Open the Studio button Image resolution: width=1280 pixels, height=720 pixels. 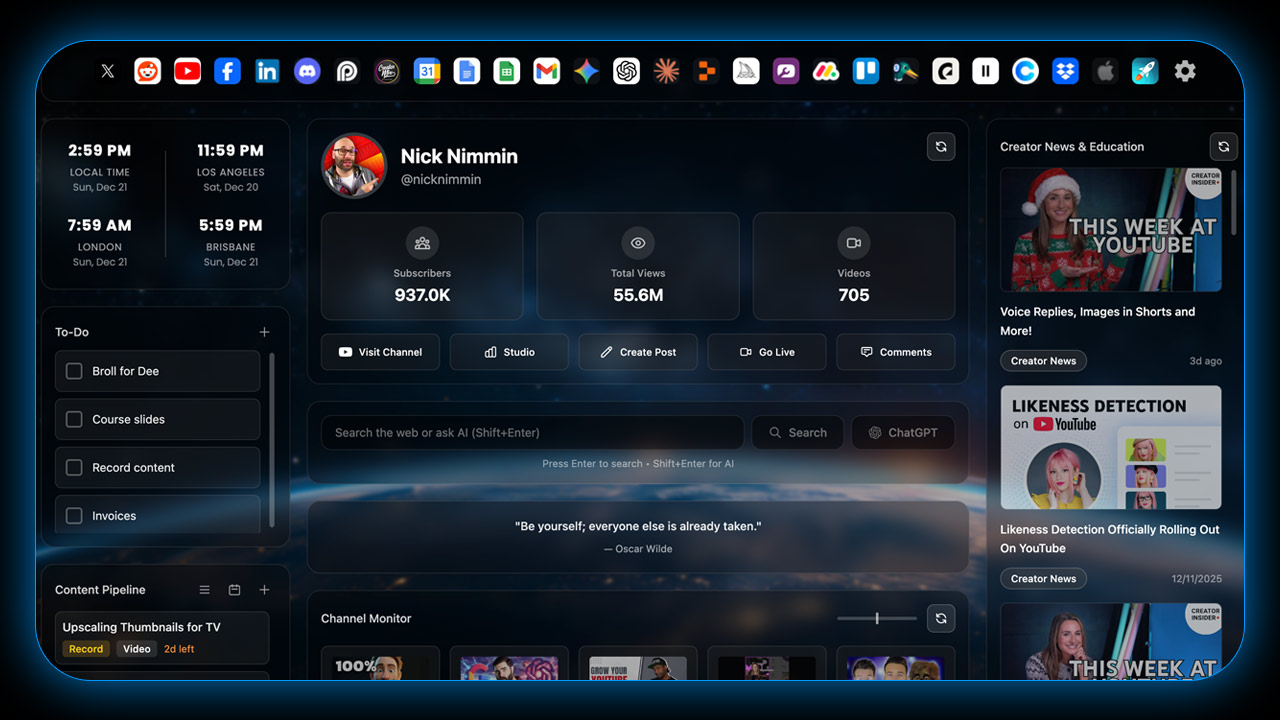coord(509,352)
